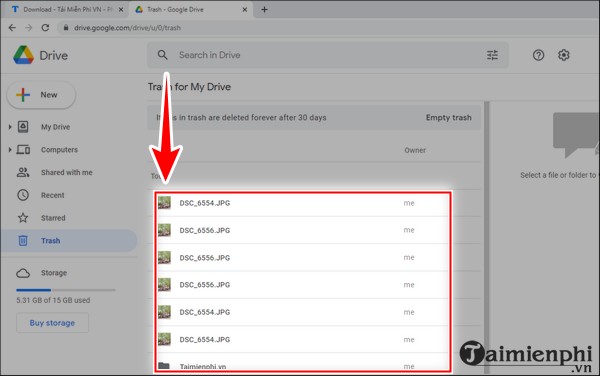
Task: Click in the Search in Drive field
Action: [x=328, y=55]
